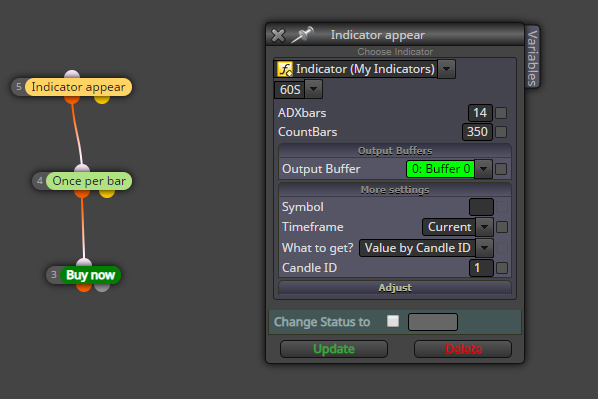Viewport: 598px width, 399px height.
Task: Click the green Update button
Action: click(x=334, y=349)
